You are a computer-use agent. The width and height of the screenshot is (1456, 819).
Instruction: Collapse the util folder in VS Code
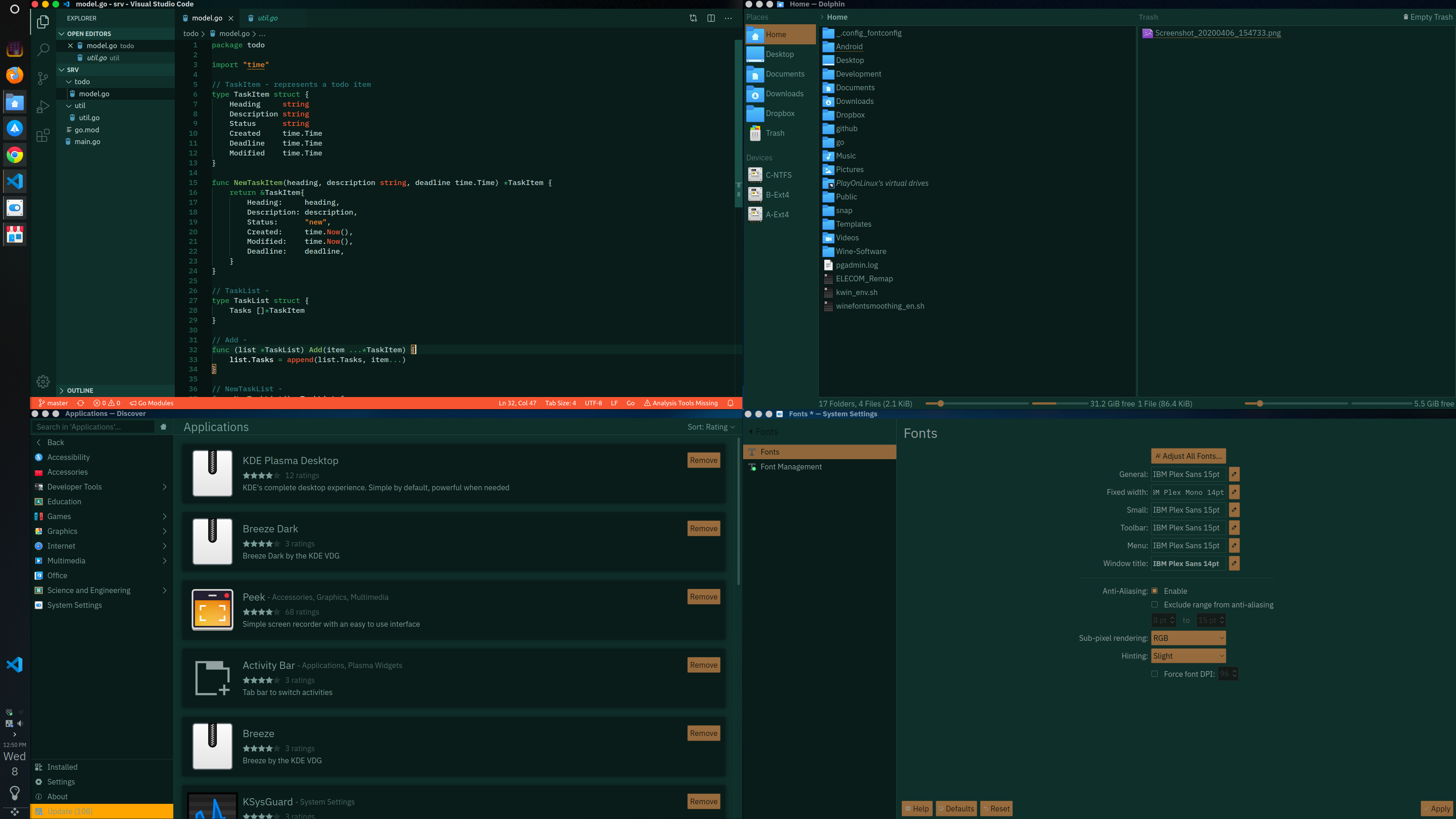click(x=115, y=106)
